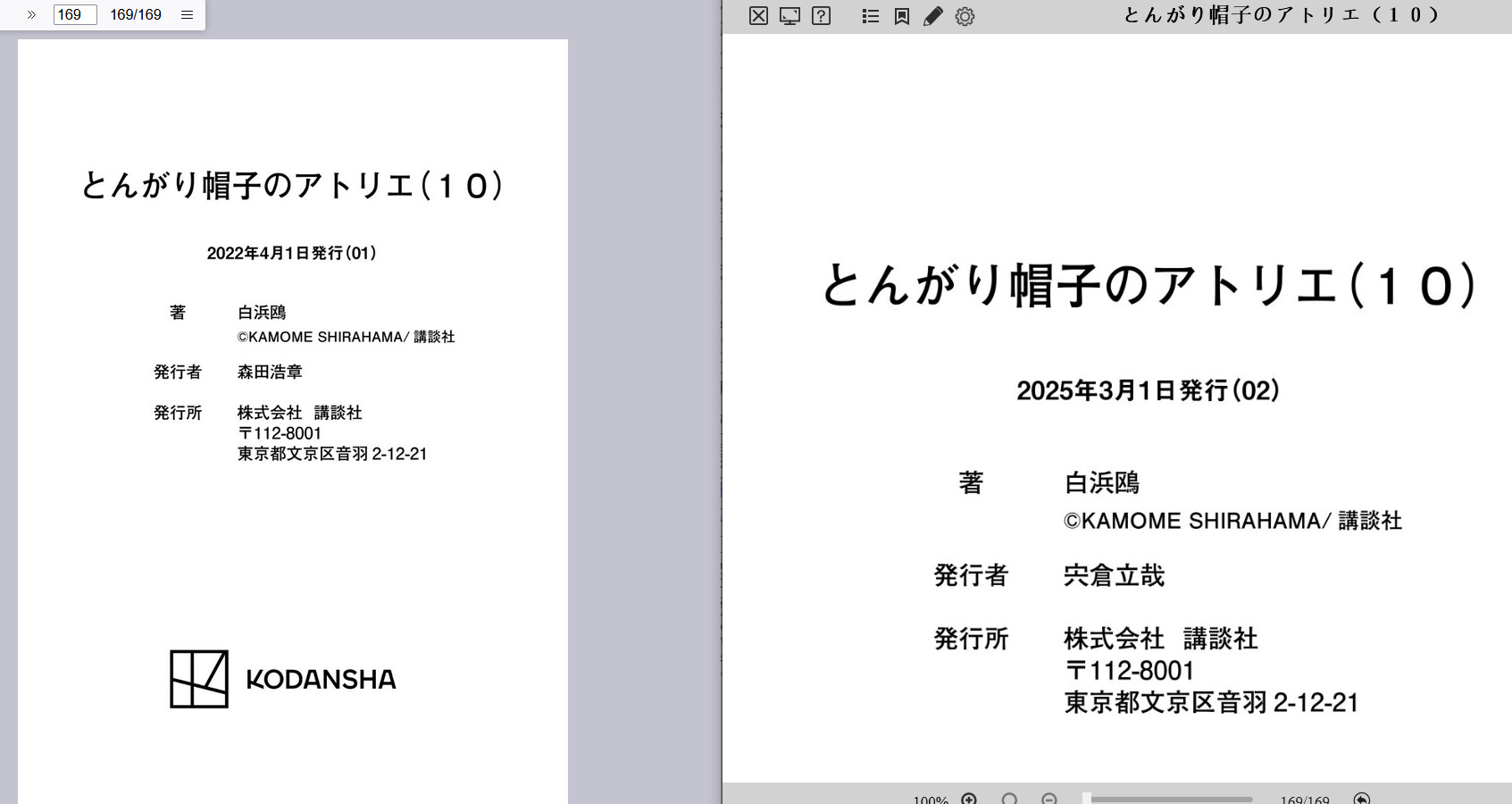Click the 100% zoom level text
Image resolution: width=1512 pixels, height=804 pixels.
(931, 800)
